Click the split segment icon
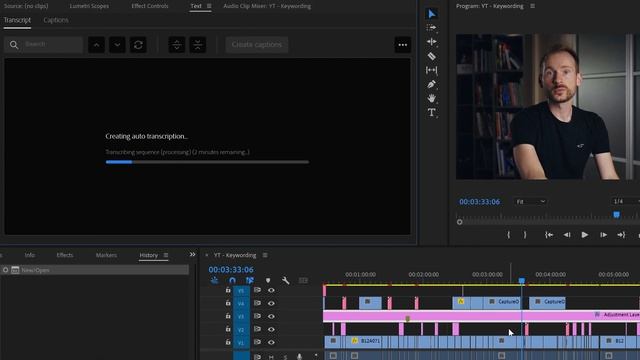Screen dimensions: 640x360 click(177, 45)
